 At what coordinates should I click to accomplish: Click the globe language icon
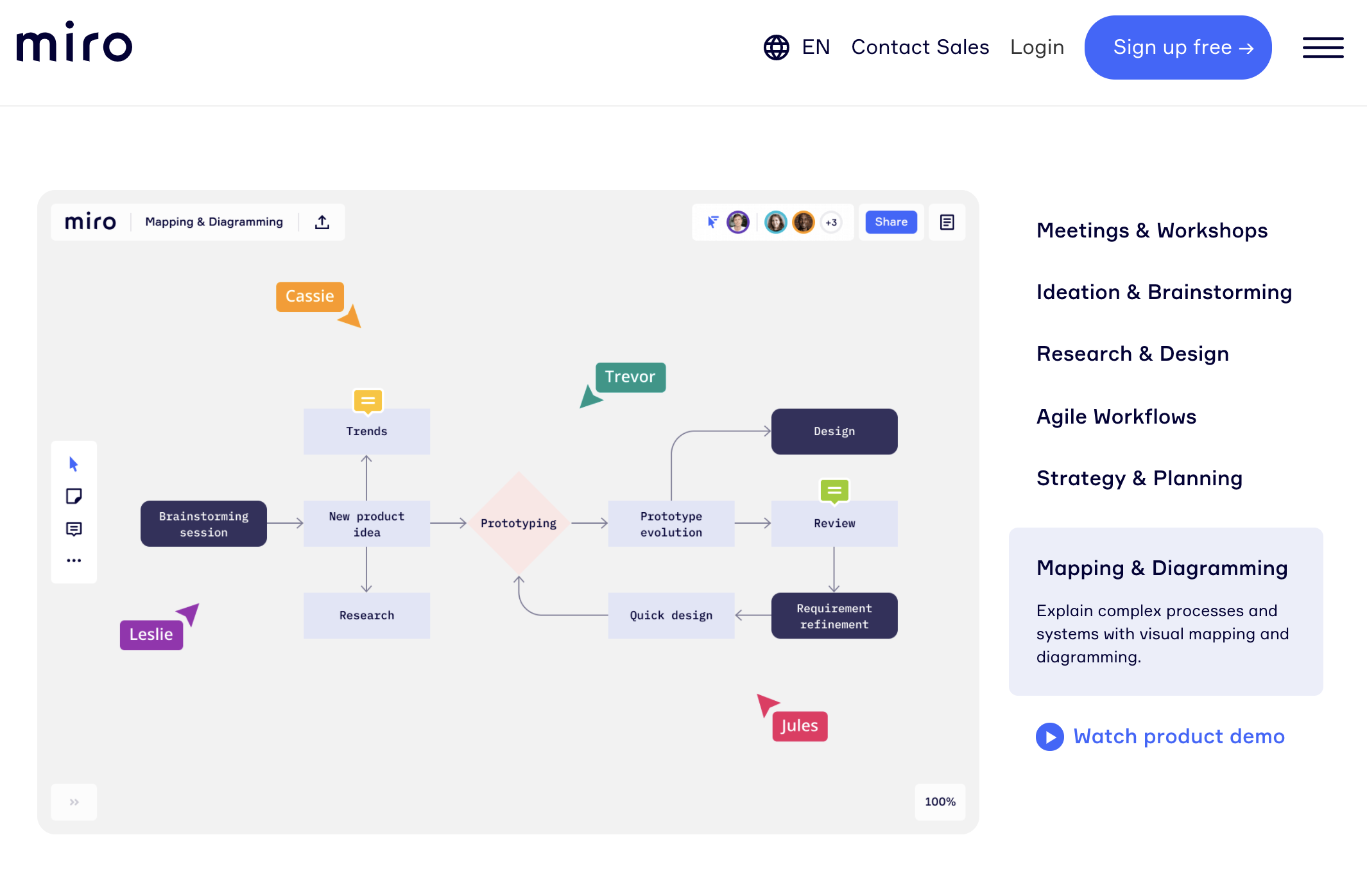(776, 47)
